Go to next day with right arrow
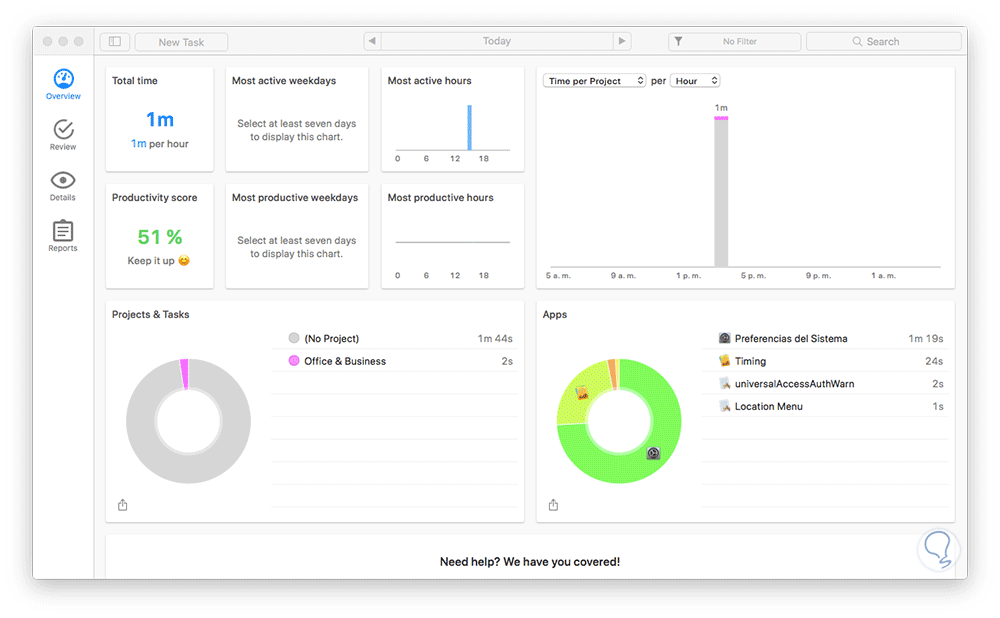 click(622, 41)
